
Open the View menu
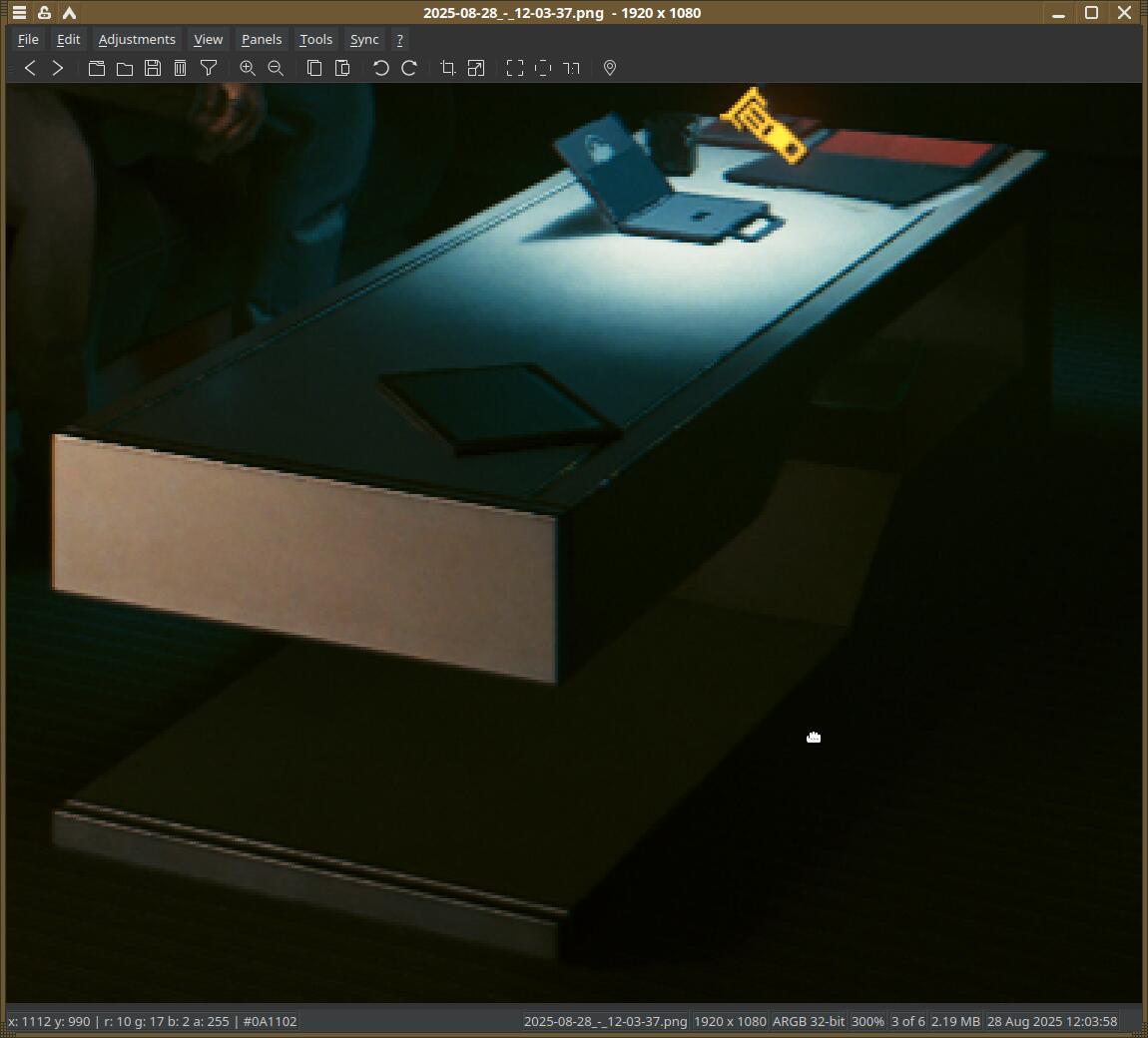point(208,40)
